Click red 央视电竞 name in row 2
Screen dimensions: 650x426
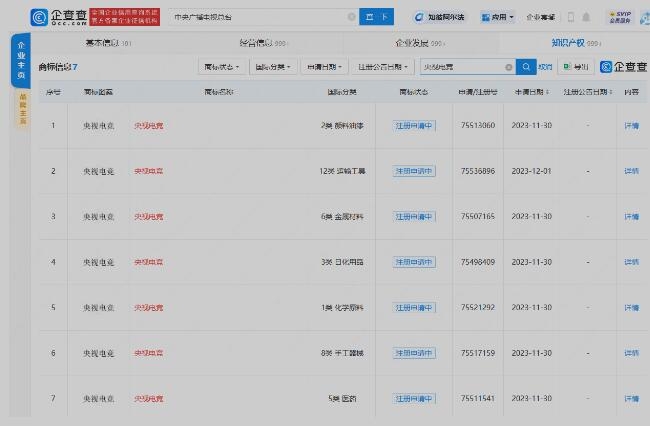pyautogui.click(x=148, y=171)
